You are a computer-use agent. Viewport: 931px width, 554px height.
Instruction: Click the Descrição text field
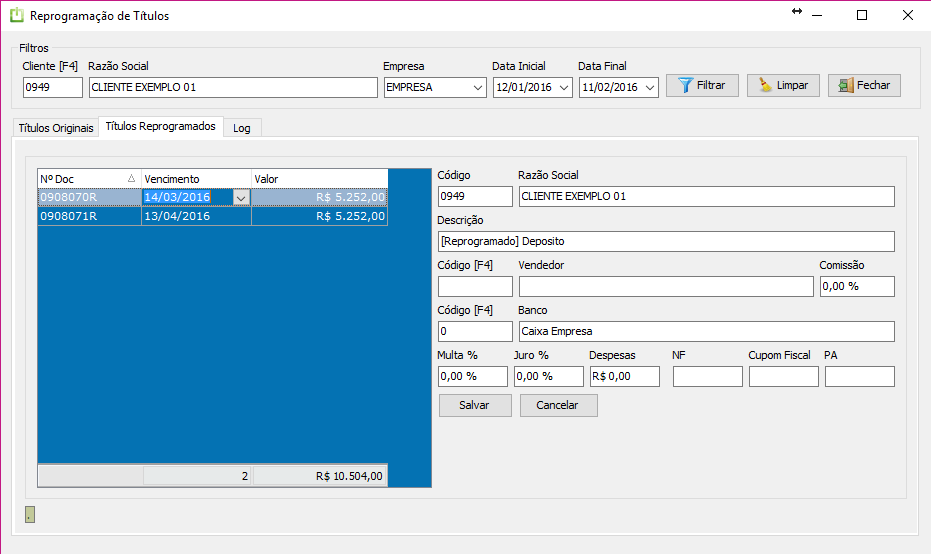665,242
